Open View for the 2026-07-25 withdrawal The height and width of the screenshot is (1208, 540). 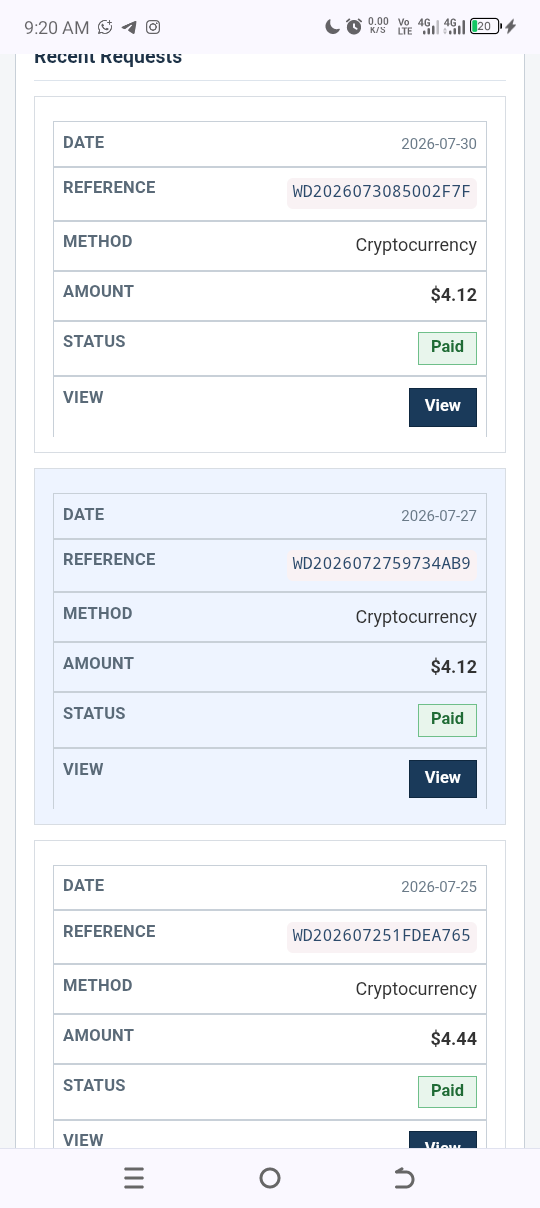pos(443,1140)
